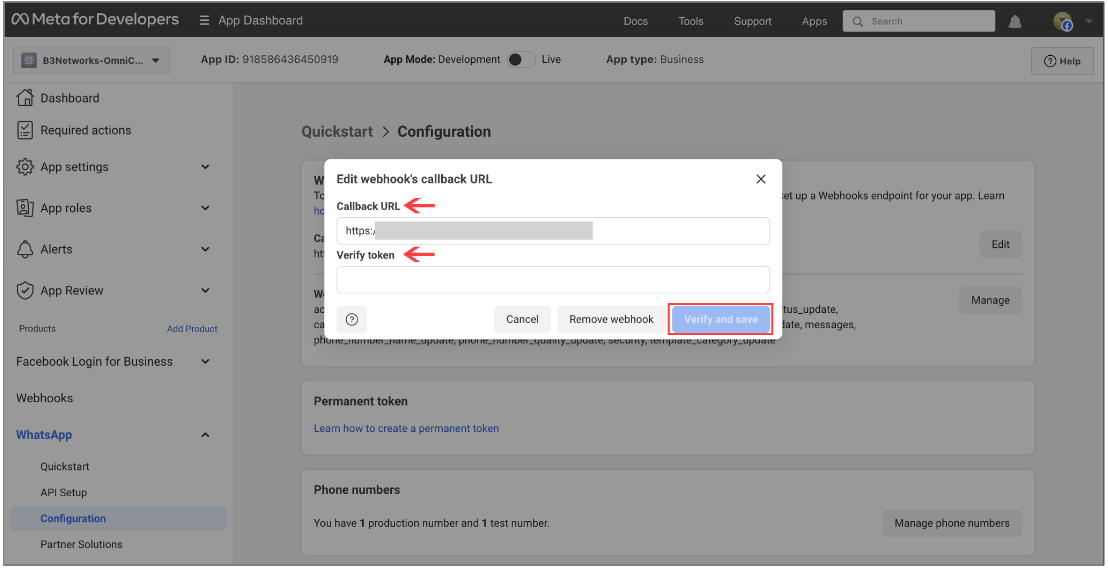The image size is (1108, 568).
Task: Click the Callback URL input field
Action: 553,231
